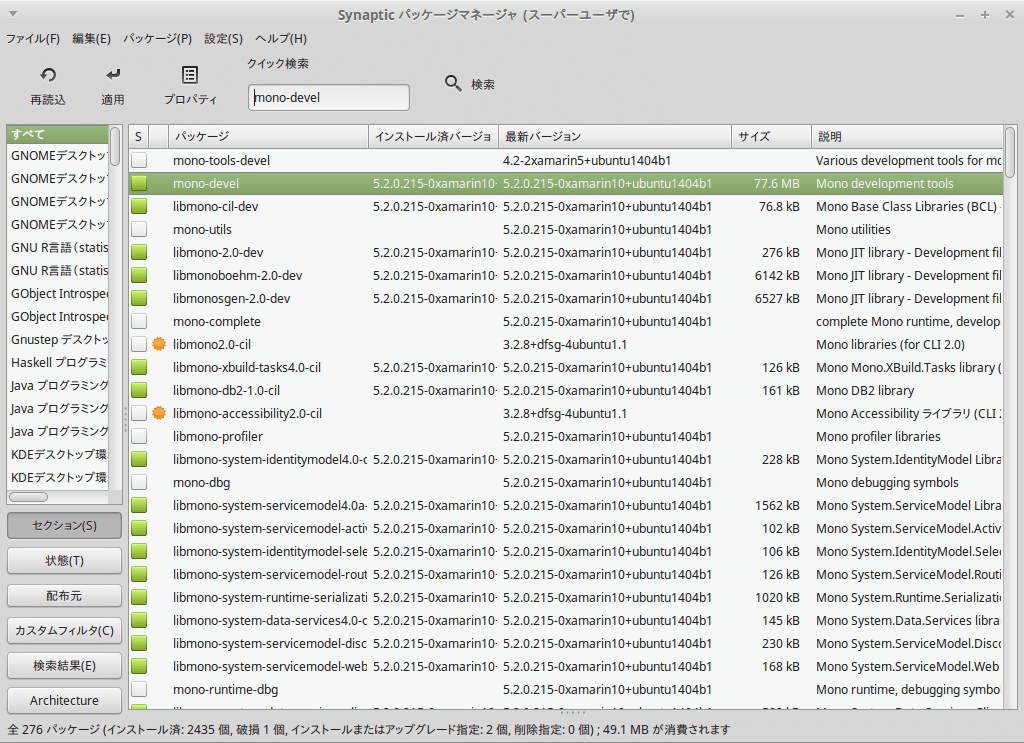Viewport: 1024px width, 743px height.
Task: Select the libmono-system-runtime-serializati package row
Action: [566, 597]
